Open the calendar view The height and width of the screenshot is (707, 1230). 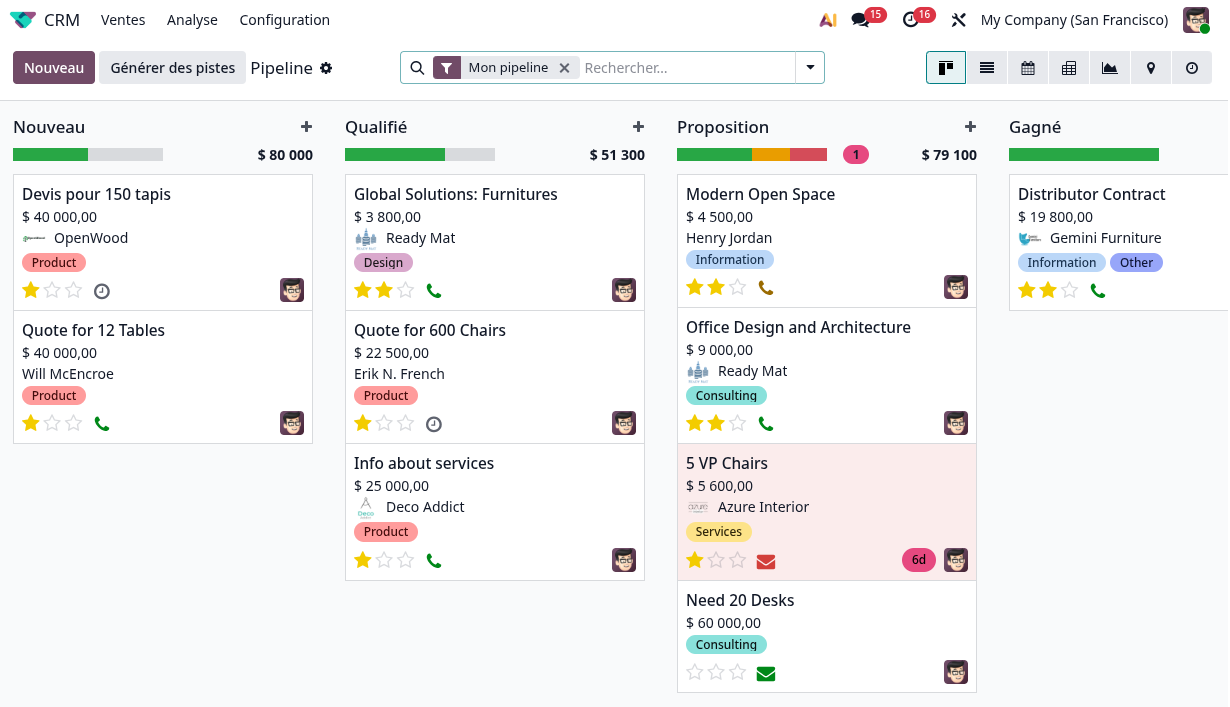coord(1028,67)
